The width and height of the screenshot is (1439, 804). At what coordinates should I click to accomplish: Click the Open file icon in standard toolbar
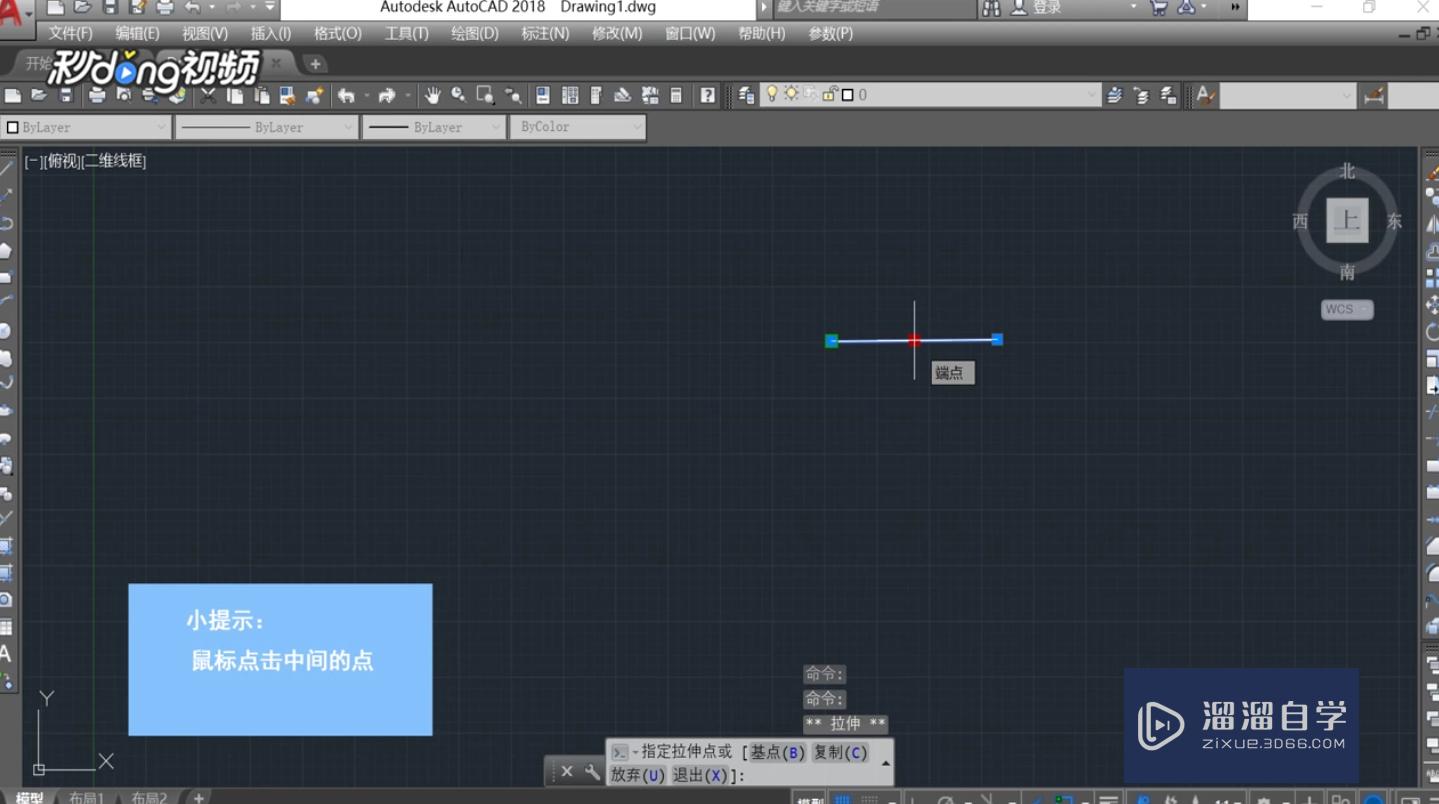(39, 96)
